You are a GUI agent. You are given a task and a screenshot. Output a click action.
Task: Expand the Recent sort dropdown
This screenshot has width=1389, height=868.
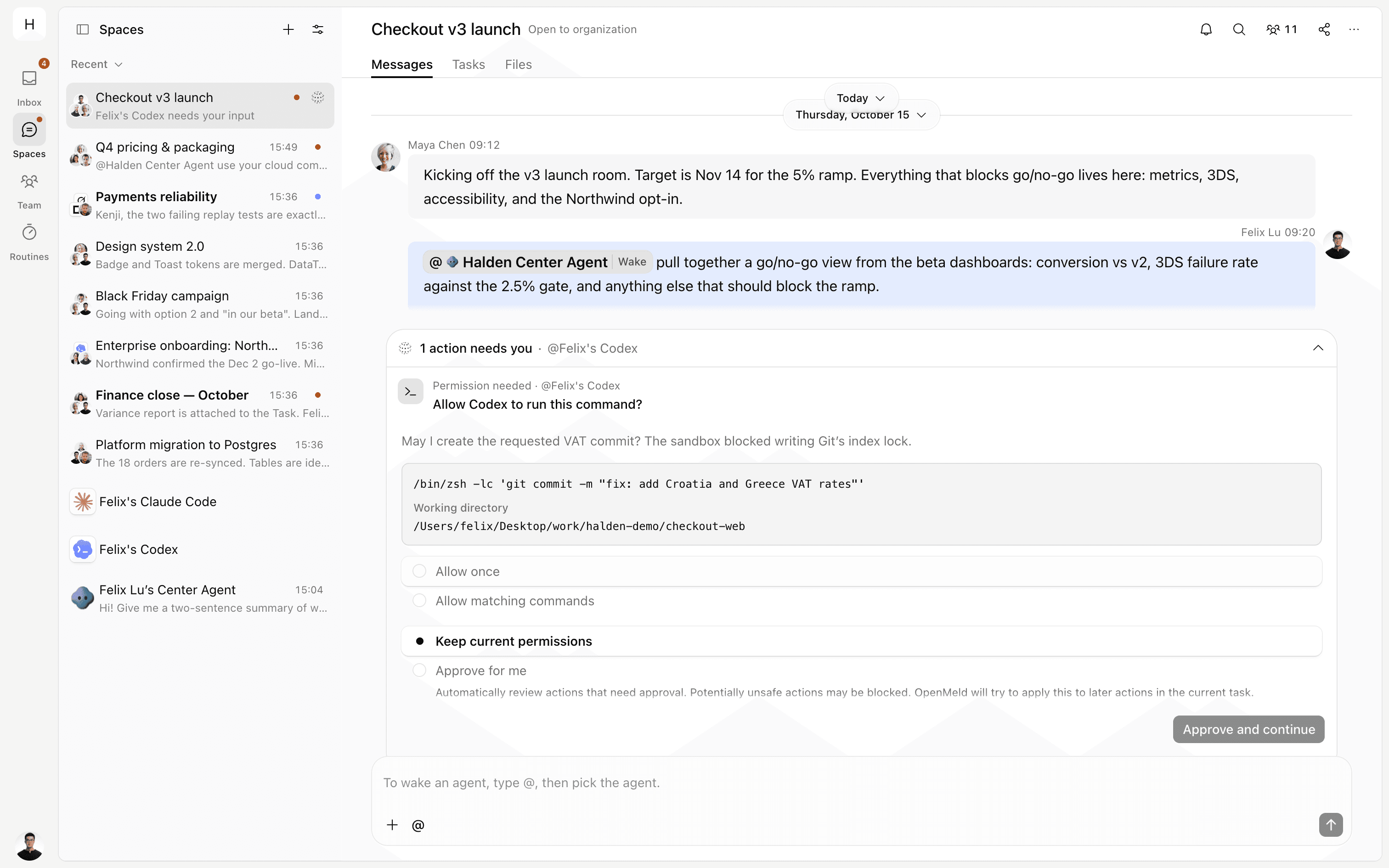96,64
